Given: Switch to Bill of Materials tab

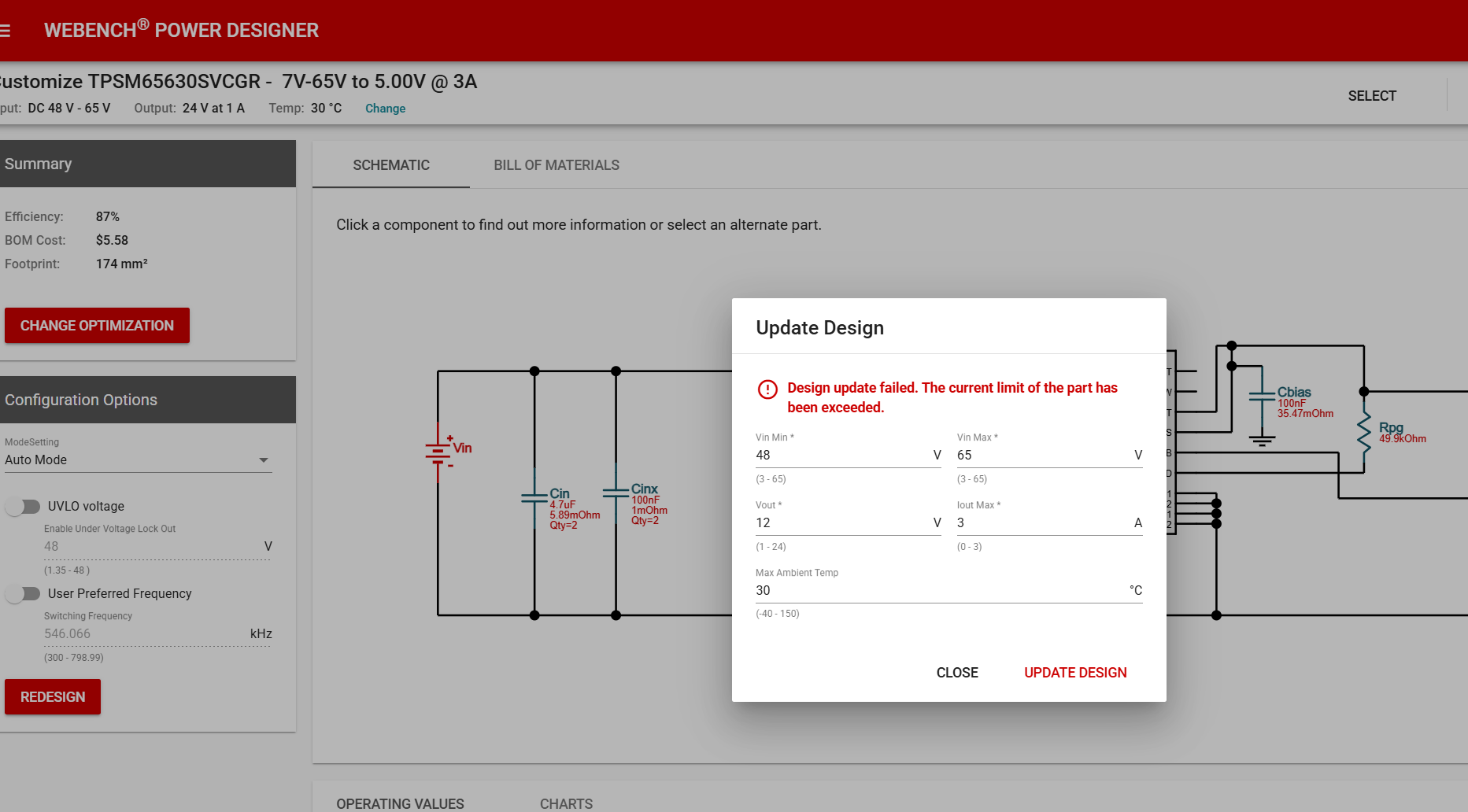Looking at the screenshot, I should pyautogui.click(x=557, y=165).
